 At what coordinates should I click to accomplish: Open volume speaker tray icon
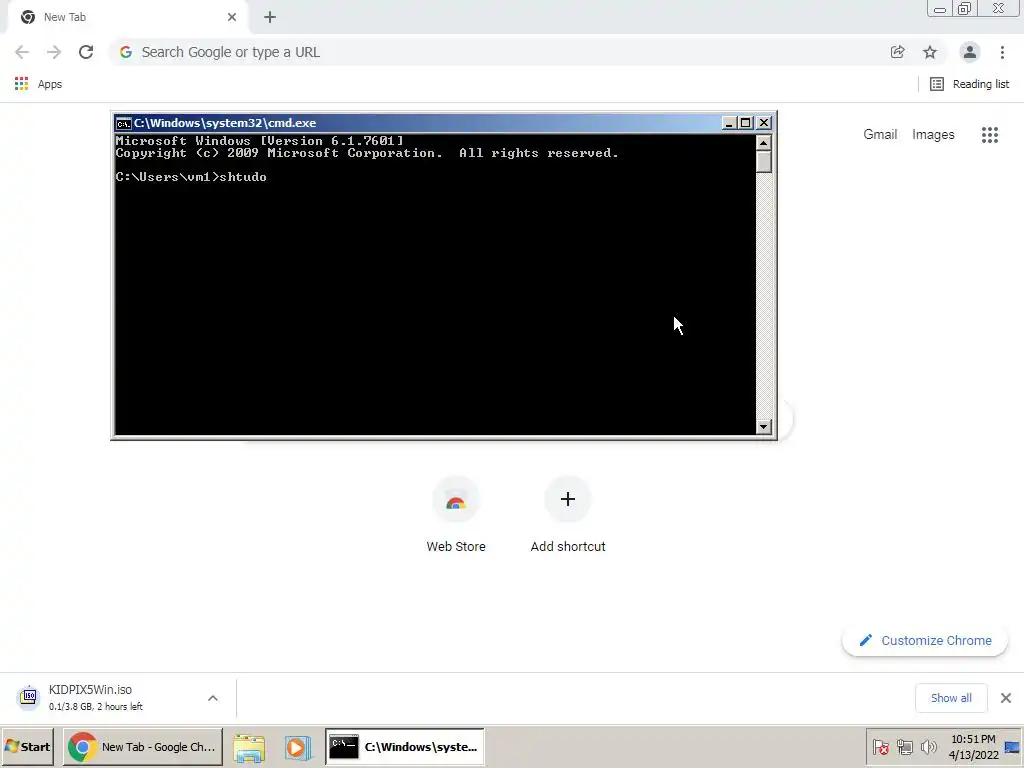coord(928,746)
